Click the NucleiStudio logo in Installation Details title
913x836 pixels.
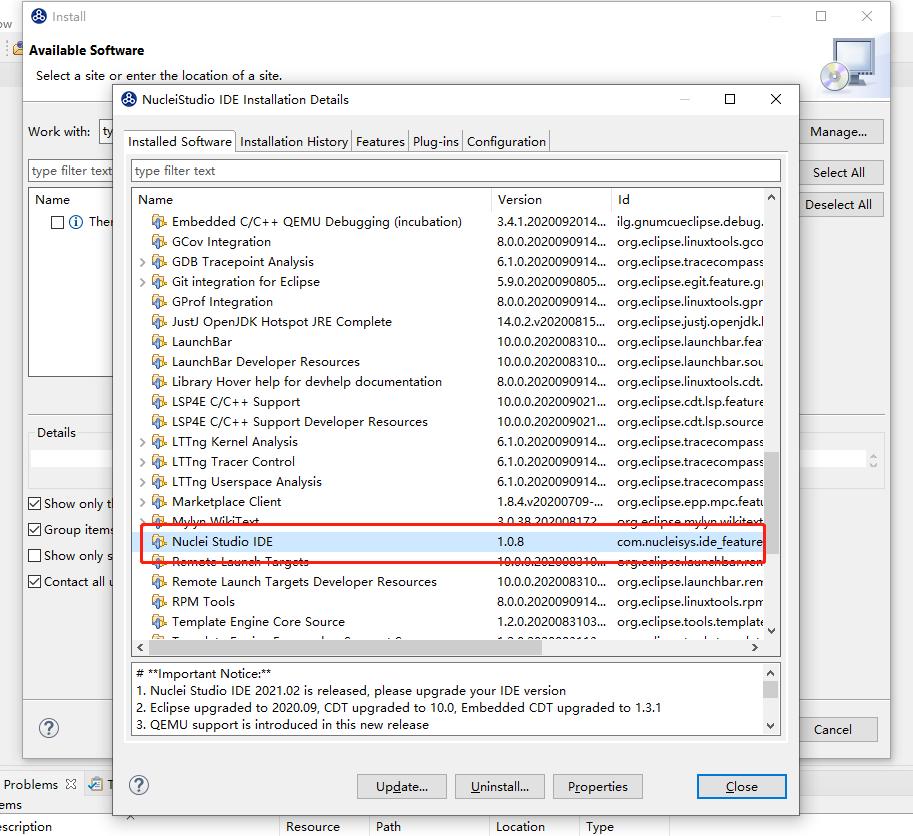click(x=129, y=100)
